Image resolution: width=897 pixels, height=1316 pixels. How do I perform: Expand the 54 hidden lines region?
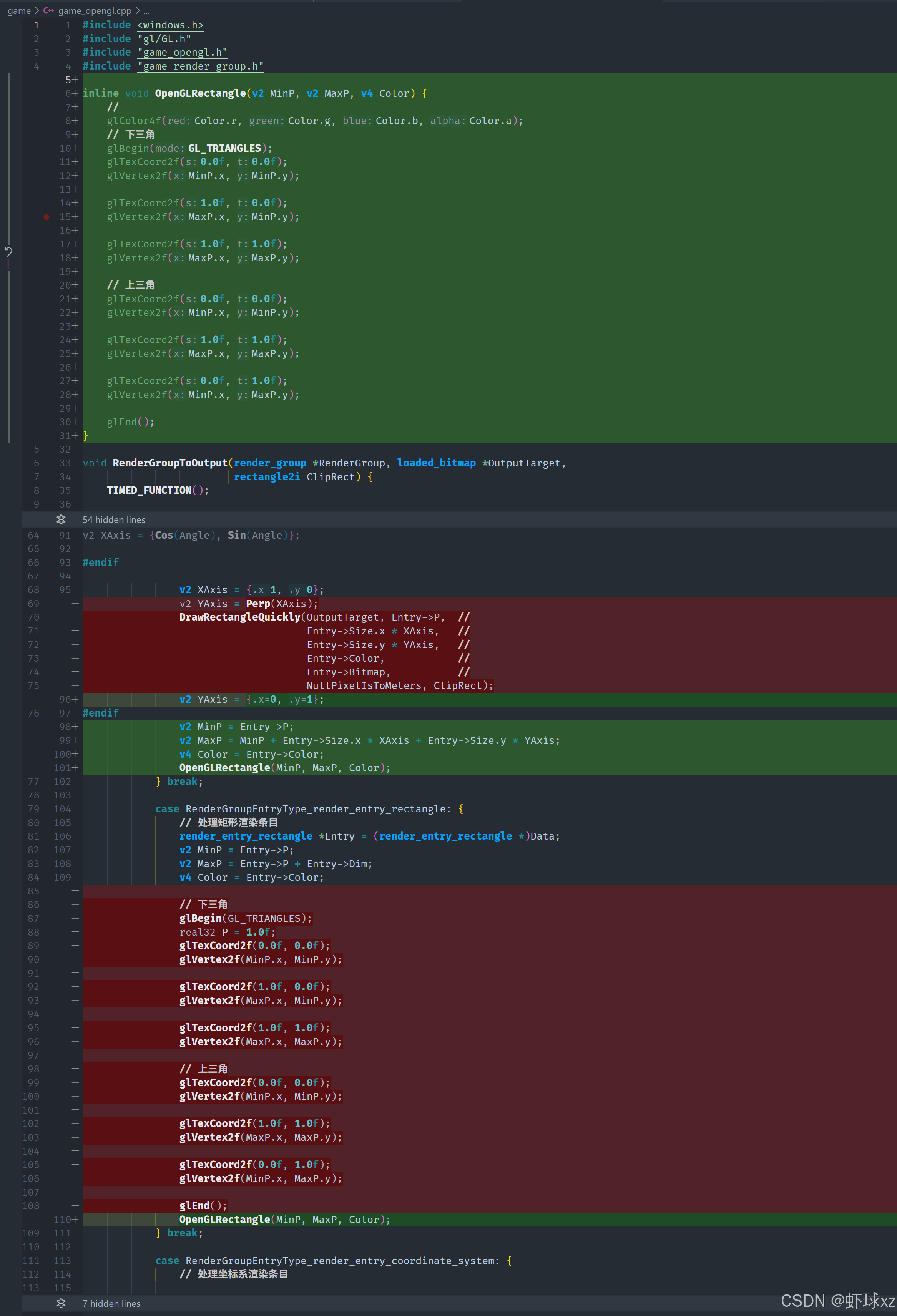coord(114,519)
